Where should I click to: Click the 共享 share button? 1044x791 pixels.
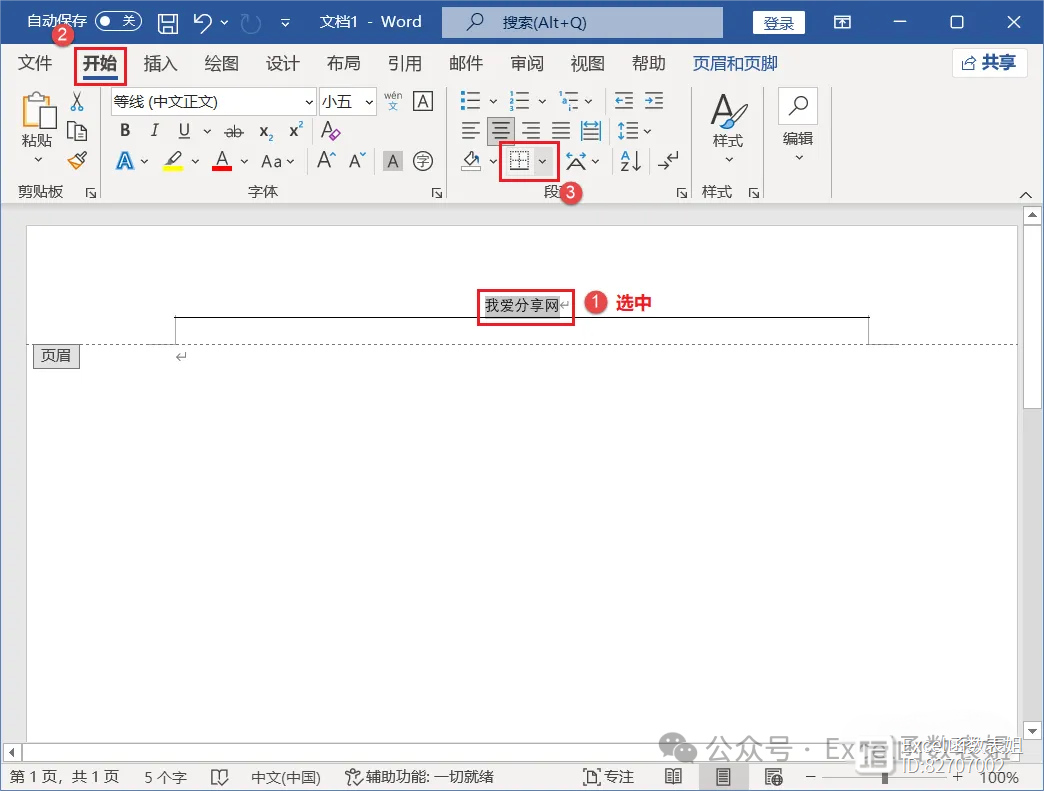989,63
